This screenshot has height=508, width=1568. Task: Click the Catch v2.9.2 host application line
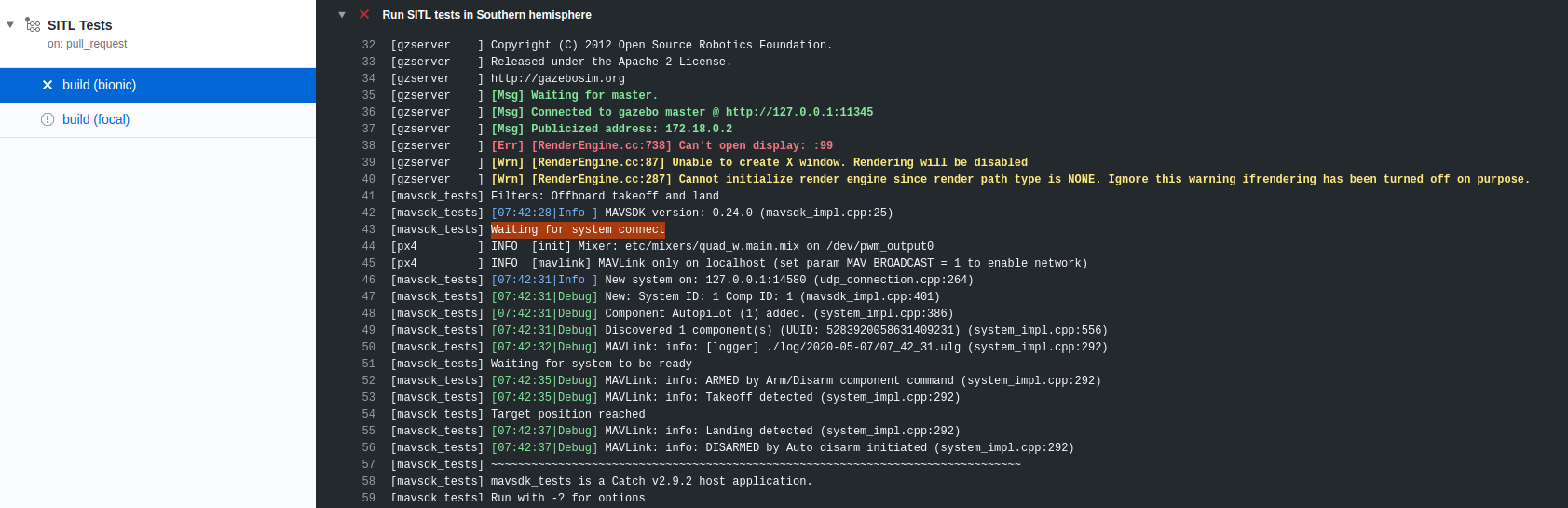coord(651,481)
